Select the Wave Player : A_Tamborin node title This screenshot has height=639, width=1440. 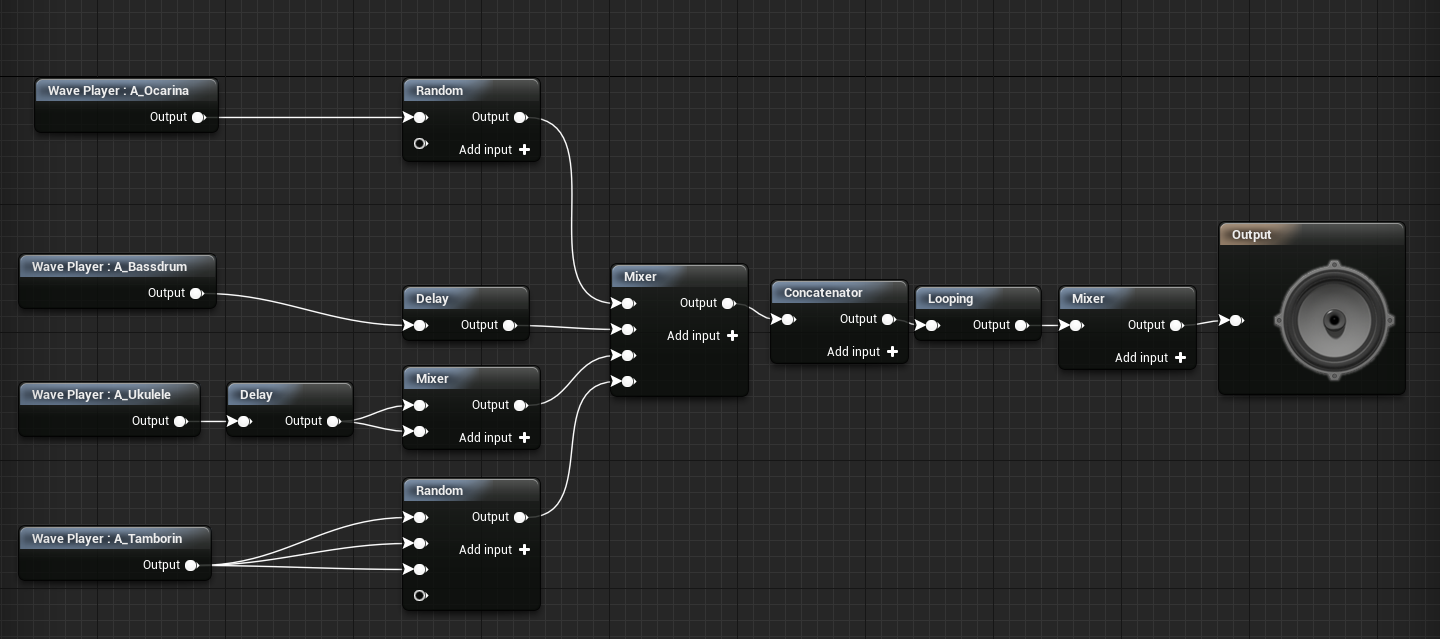tap(107, 539)
